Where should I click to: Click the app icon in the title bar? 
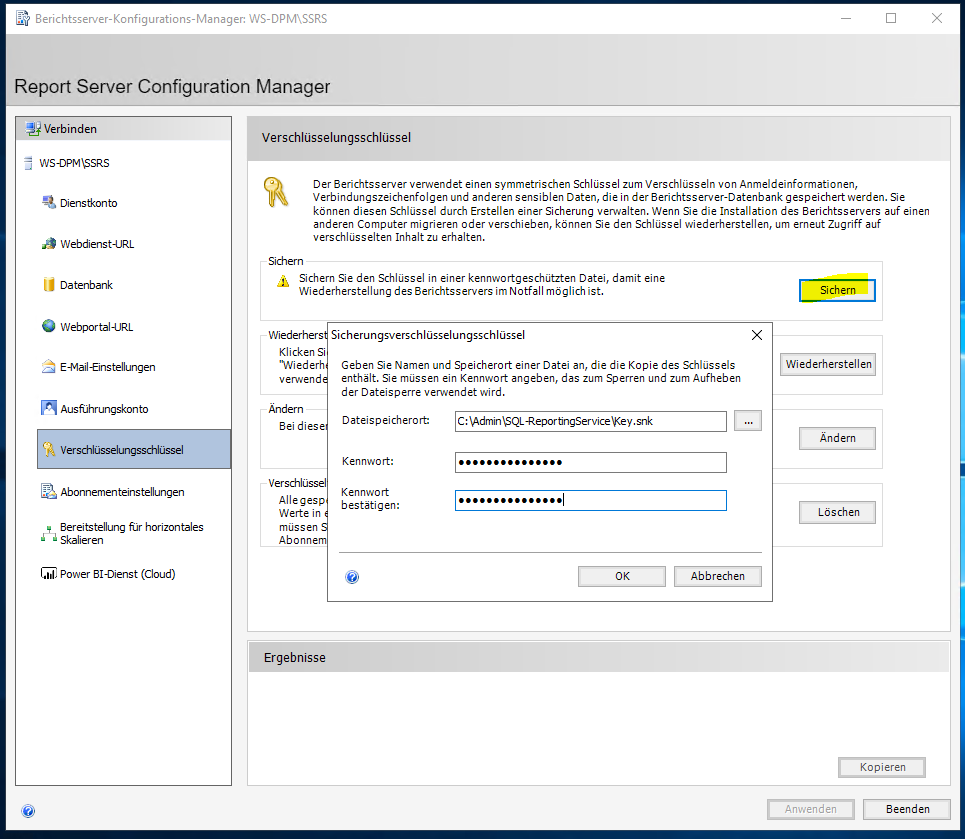23,18
